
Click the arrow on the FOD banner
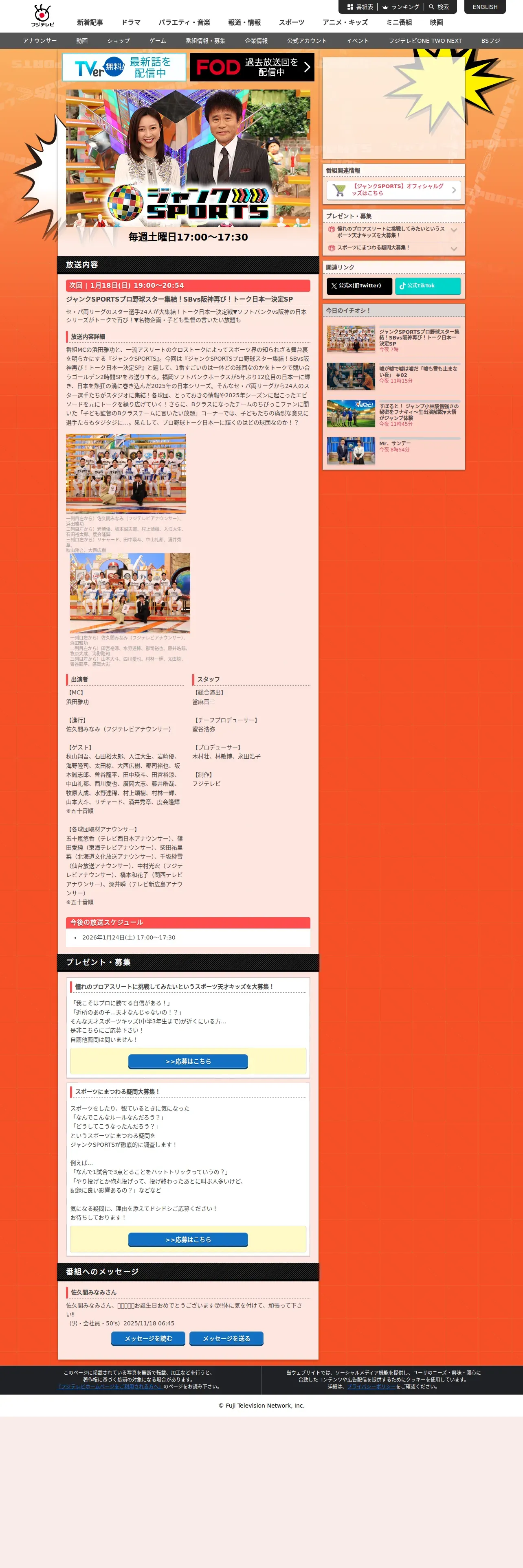[x=307, y=67]
